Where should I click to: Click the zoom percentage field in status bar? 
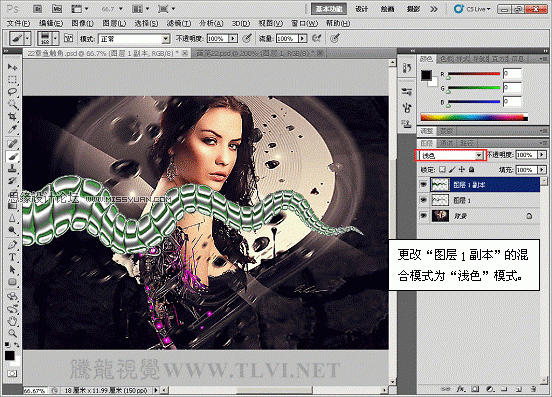(x=35, y=390)
